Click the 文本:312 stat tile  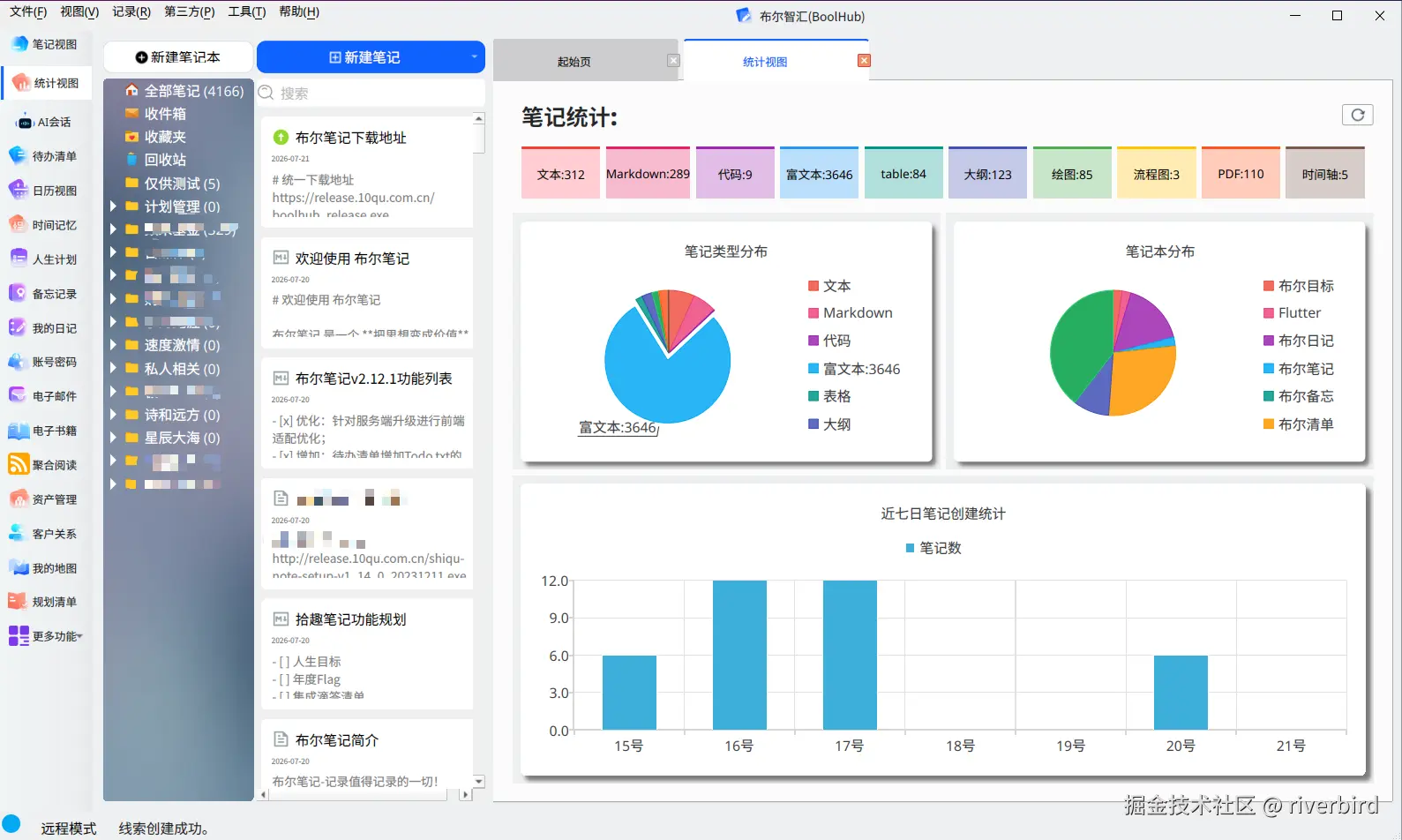(x=561, y=173)
